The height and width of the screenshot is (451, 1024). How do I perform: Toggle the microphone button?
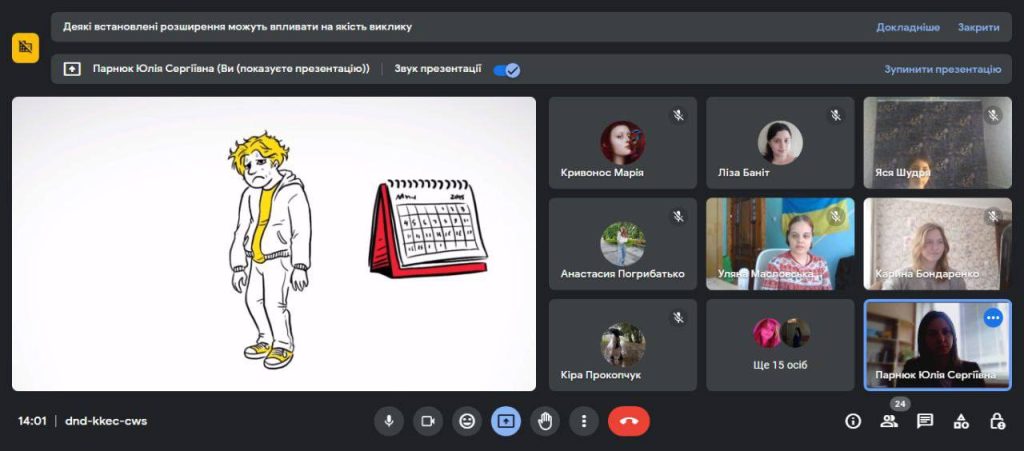[x=389, y=421]
